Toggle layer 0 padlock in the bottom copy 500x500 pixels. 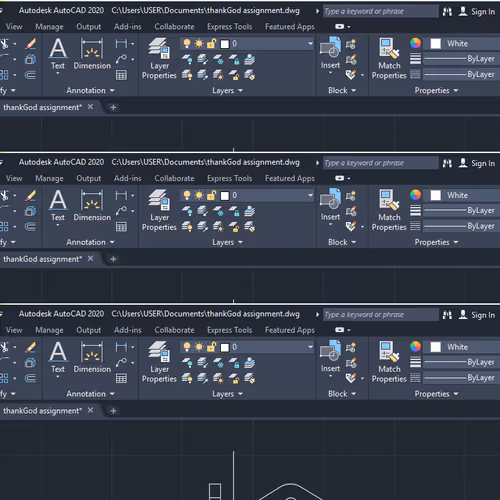tap(212, 347)
